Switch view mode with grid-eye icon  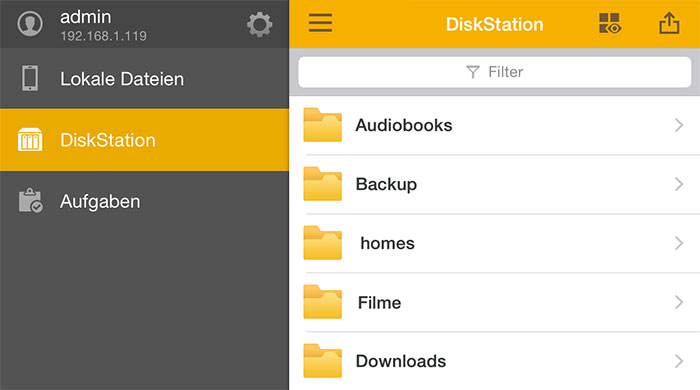point(610,23)
